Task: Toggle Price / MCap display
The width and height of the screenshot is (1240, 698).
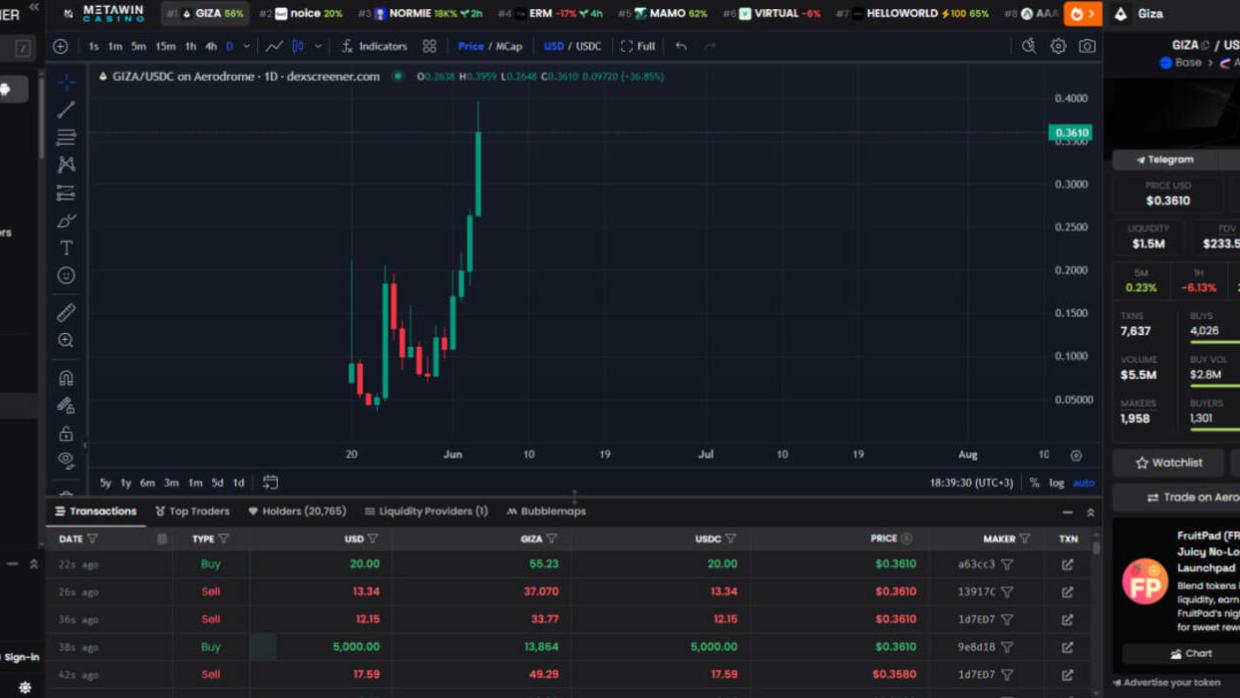Action: pos(490,46)
